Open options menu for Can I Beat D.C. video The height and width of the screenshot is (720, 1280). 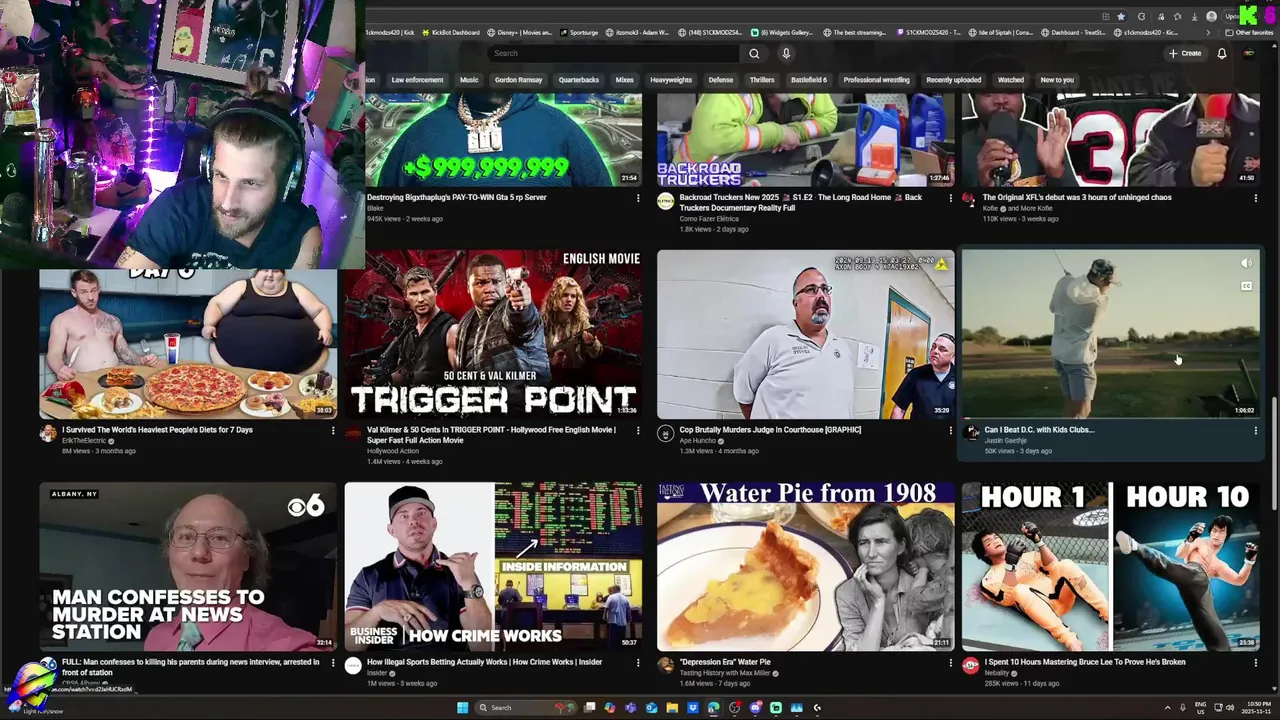[1255, 431]
